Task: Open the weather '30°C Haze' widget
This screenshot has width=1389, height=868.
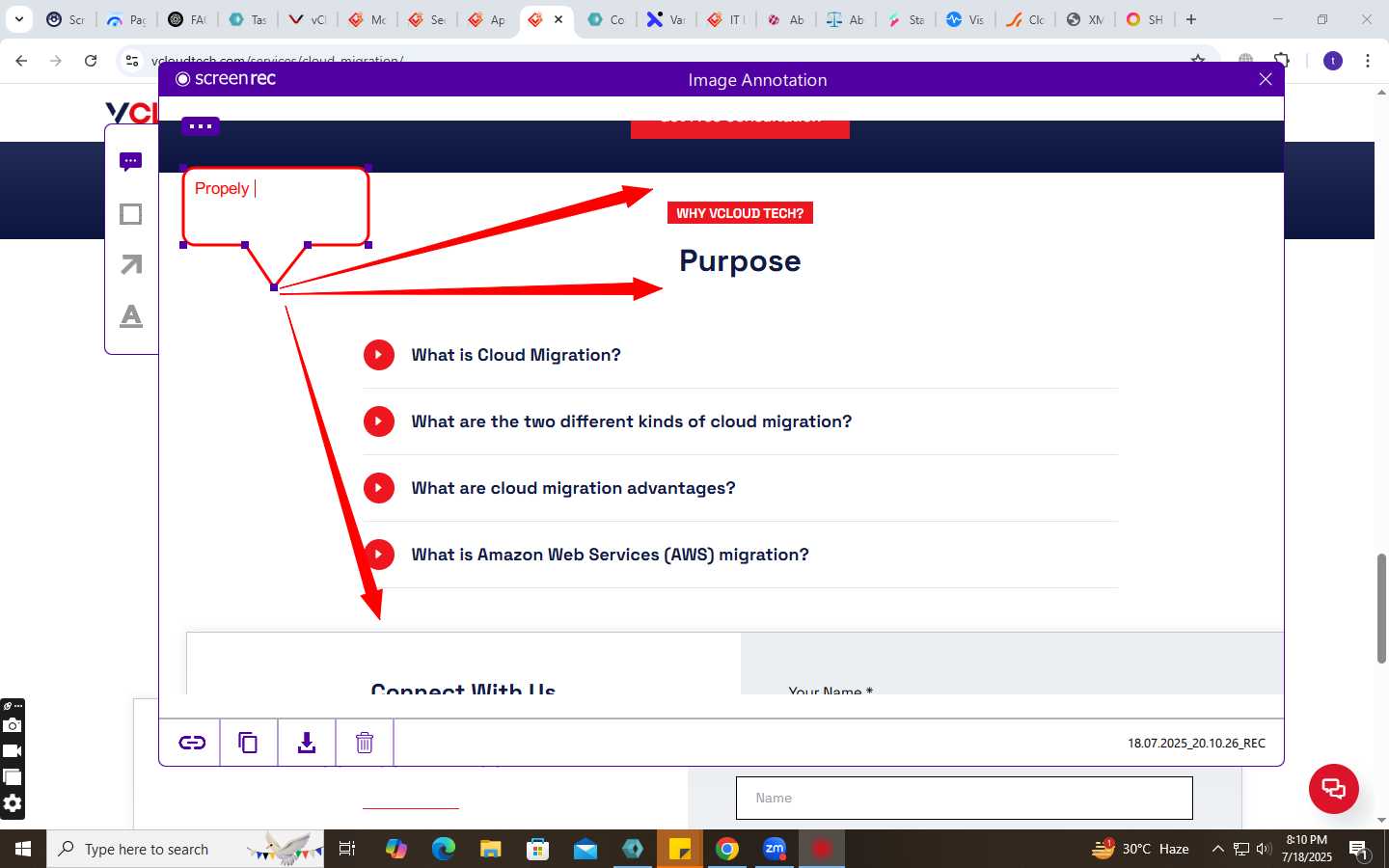Action: pyautogui.click(x=1140, y=849)
